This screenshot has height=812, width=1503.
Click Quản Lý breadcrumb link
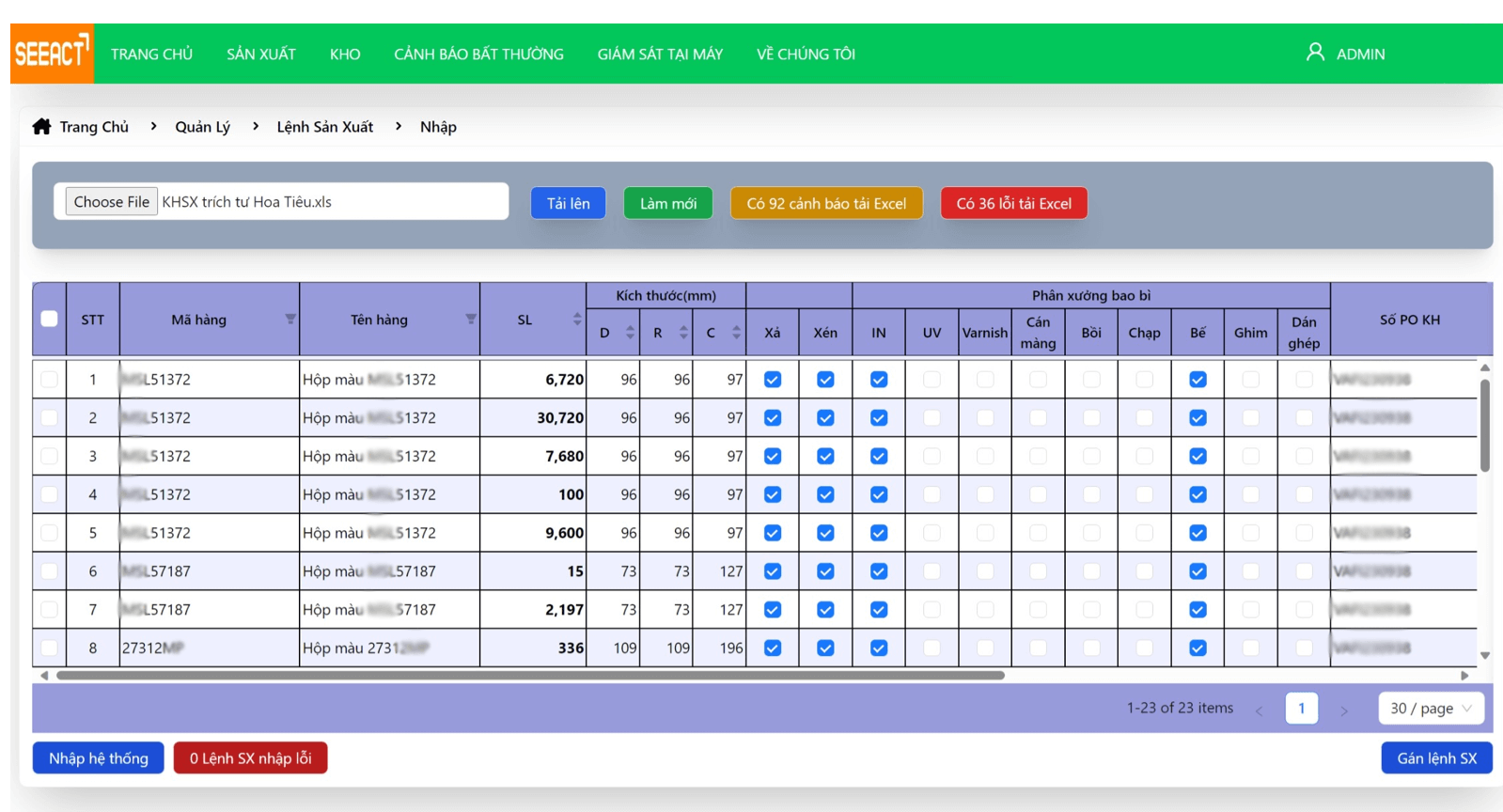tap(202, 126)
